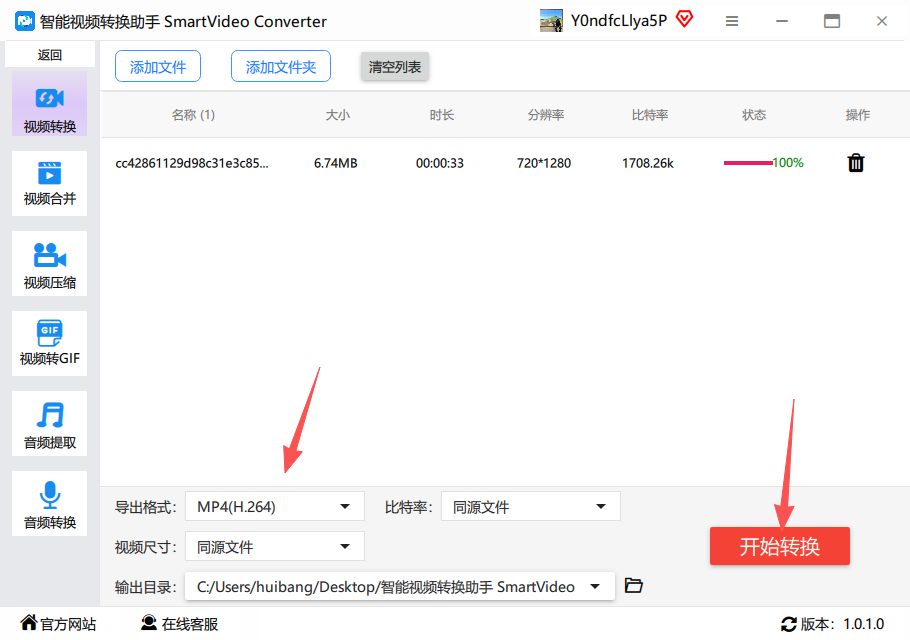The width and height of the screenshot is (910, 640).
Task: Open the 视频转GIF tool
Action: (49, 343)
